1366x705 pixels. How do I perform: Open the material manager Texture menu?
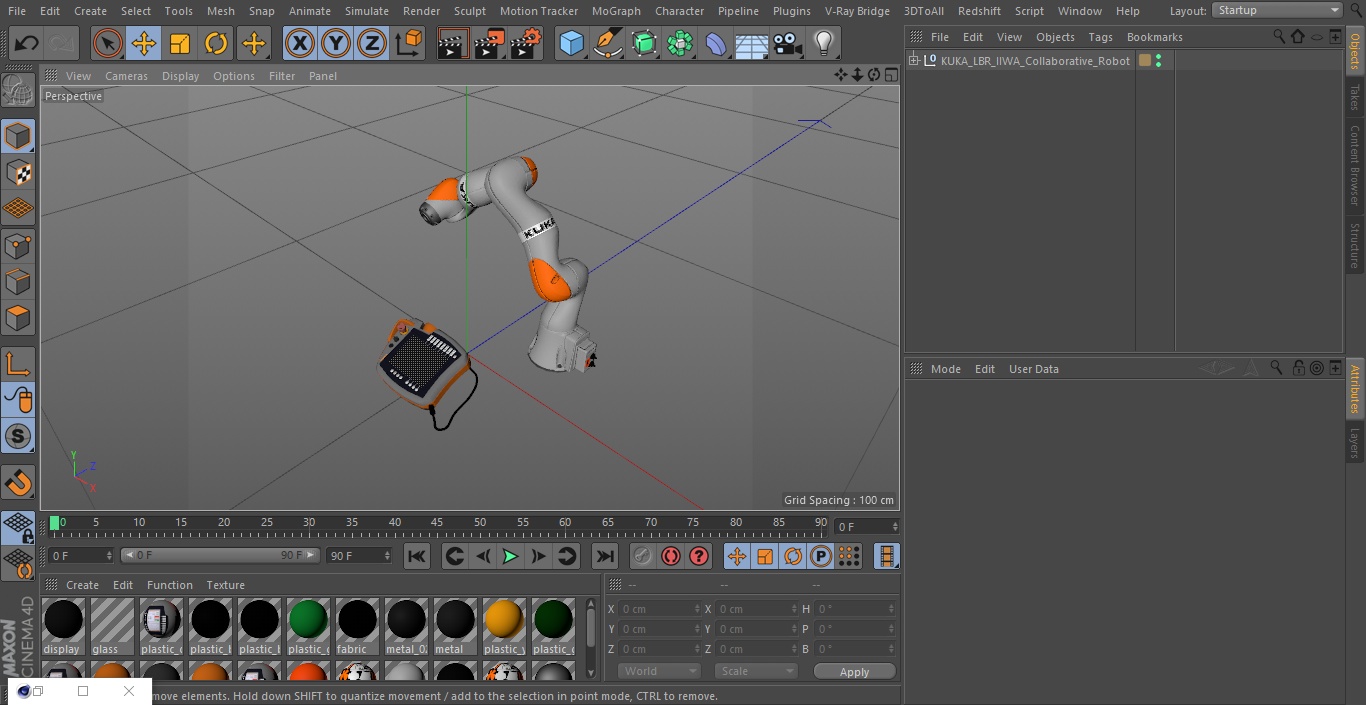(225, 585)
